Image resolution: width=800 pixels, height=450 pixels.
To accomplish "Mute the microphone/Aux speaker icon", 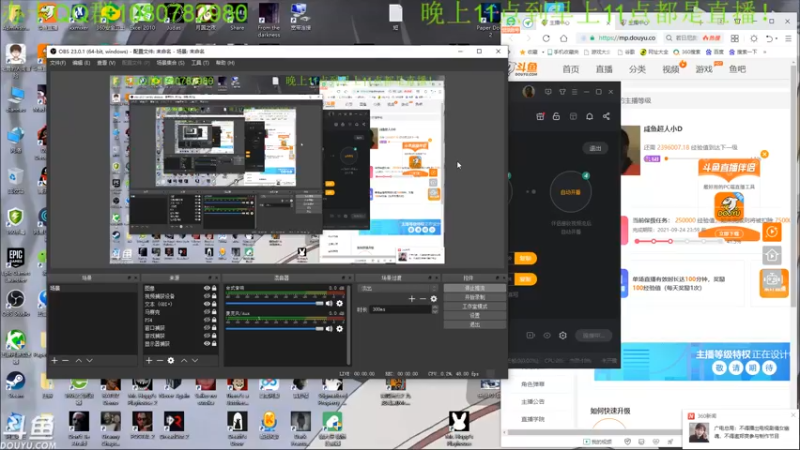I will click(x=329, y=329).
